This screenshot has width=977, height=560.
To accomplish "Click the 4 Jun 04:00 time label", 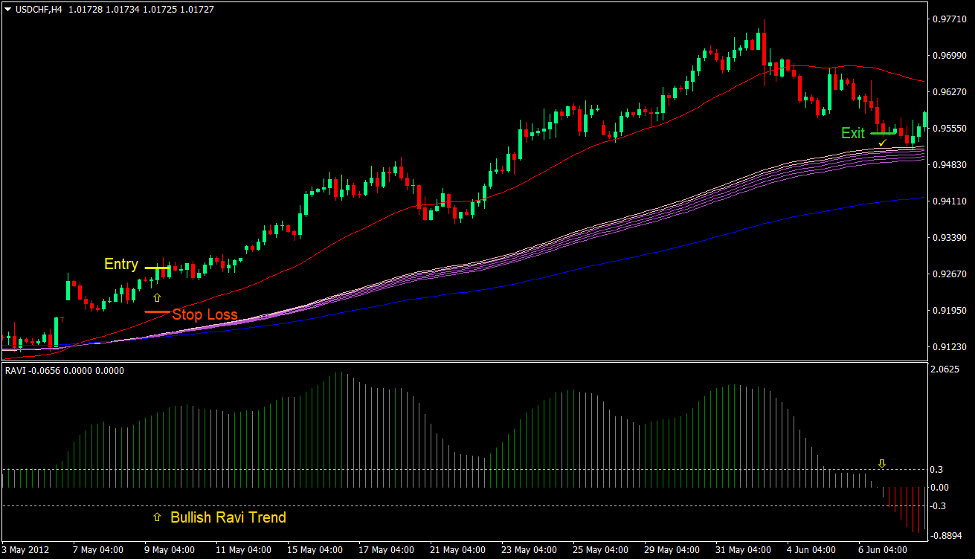I will pyautogui.click(x=811, y=550).
